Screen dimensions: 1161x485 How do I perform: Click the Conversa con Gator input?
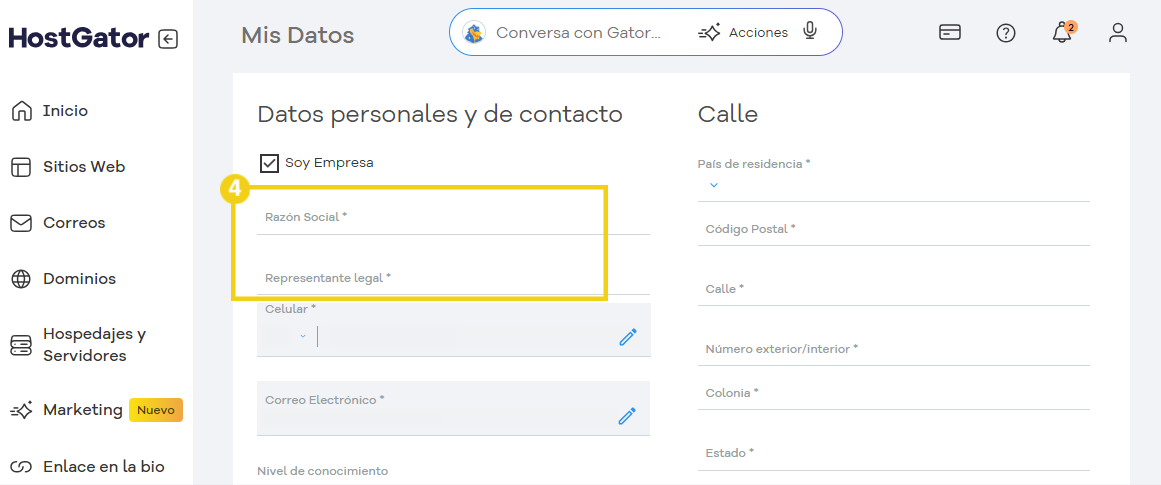point(578,33)
